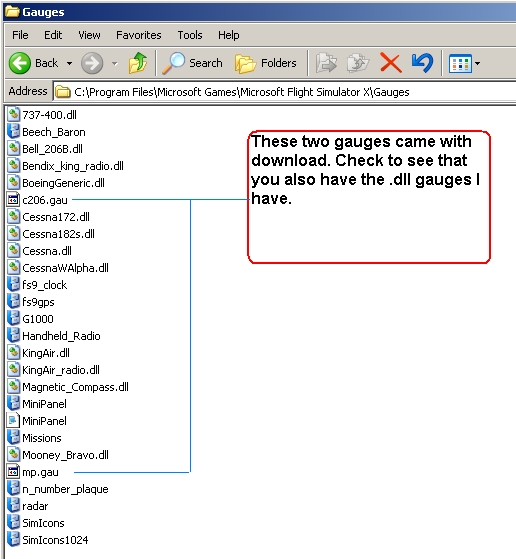516x559 pixels.
Task: Select the mp.gau file icon
Action: 13,472
